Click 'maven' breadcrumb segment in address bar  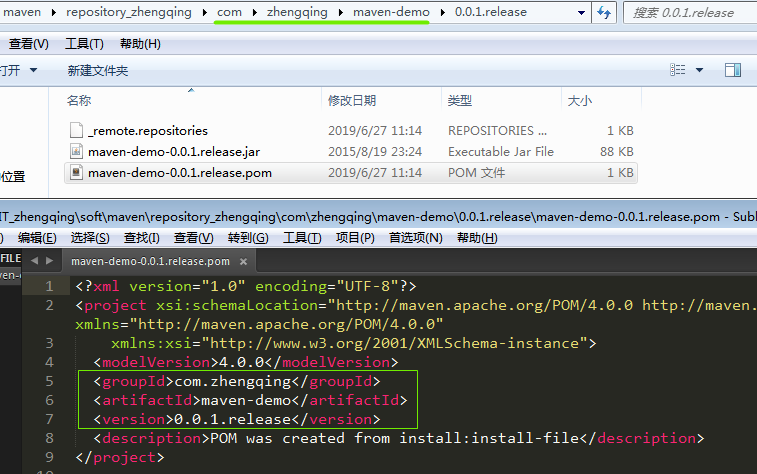tap(22, 12)
